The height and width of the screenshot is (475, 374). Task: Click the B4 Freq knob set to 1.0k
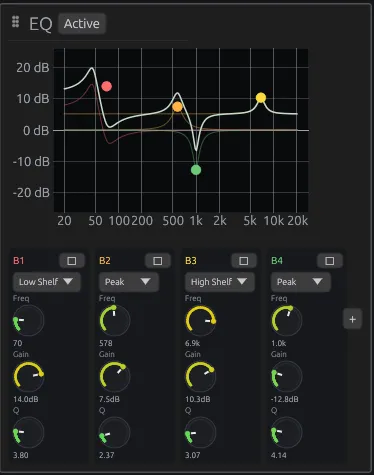point(286,320)
